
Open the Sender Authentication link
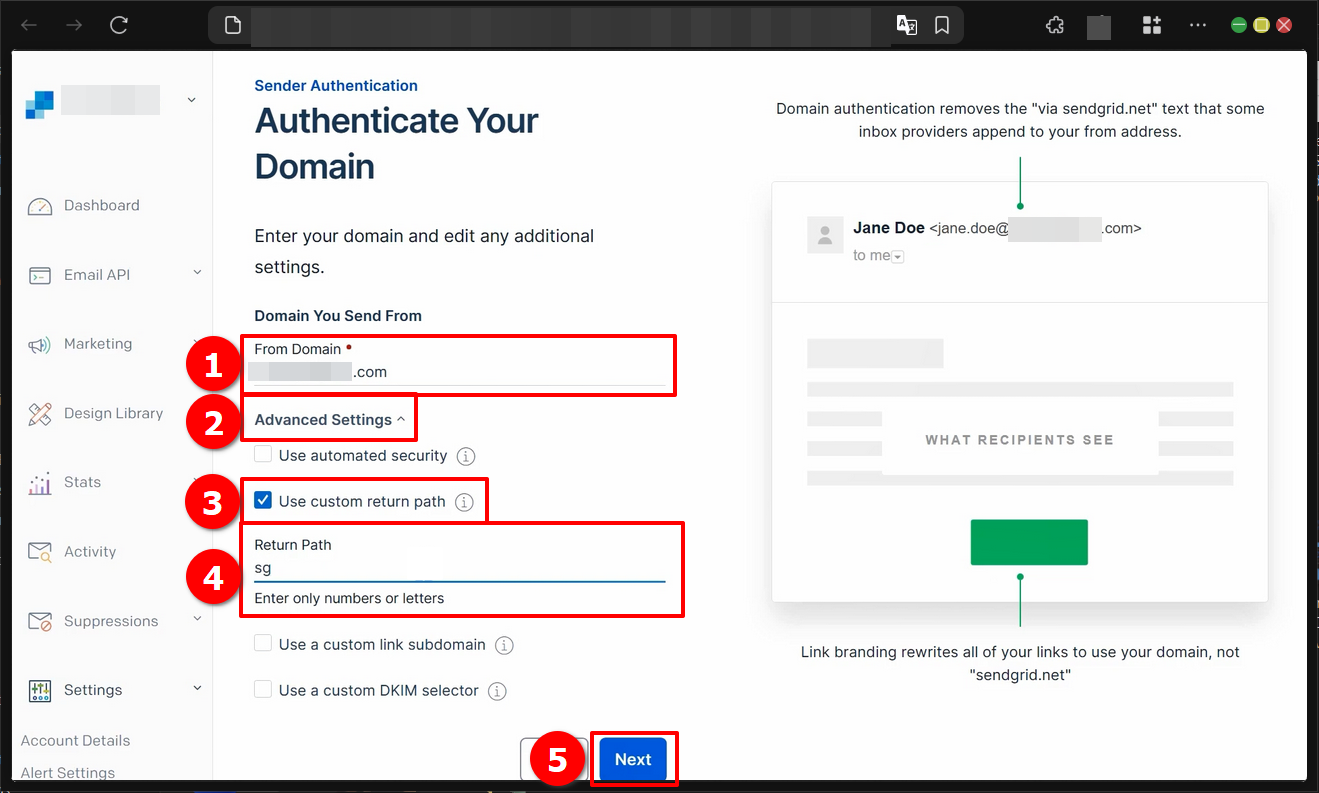tap(335, 85)
